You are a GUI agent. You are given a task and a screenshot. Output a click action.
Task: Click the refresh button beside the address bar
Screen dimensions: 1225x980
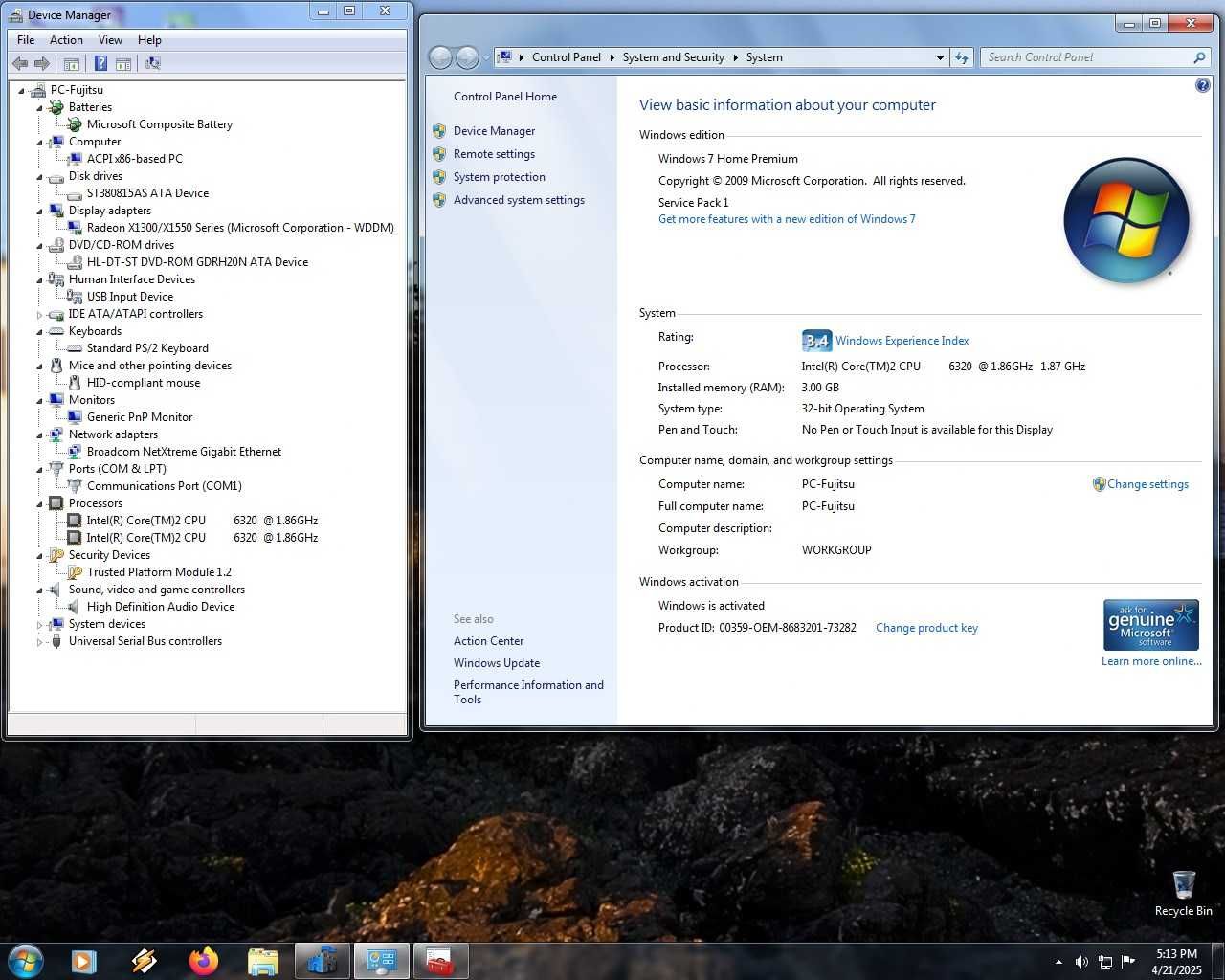pos(962,57)
